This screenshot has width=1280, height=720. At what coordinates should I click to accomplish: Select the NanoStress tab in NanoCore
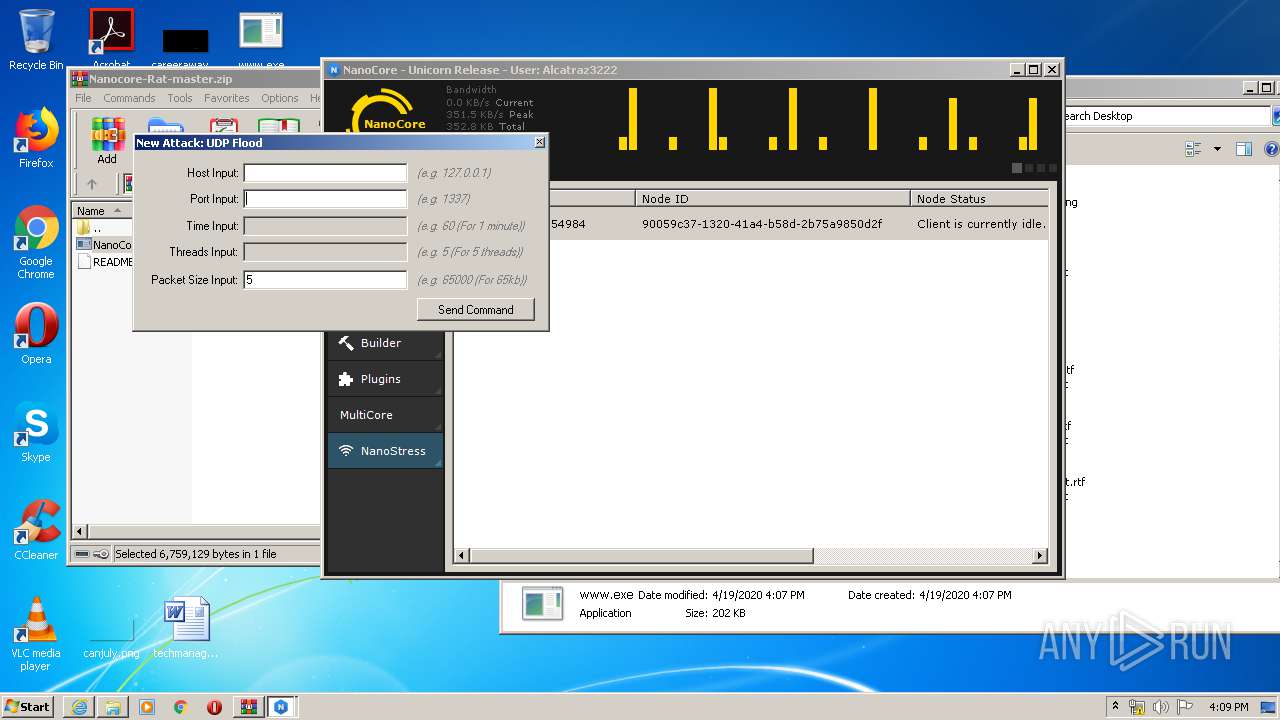point(385,451)
